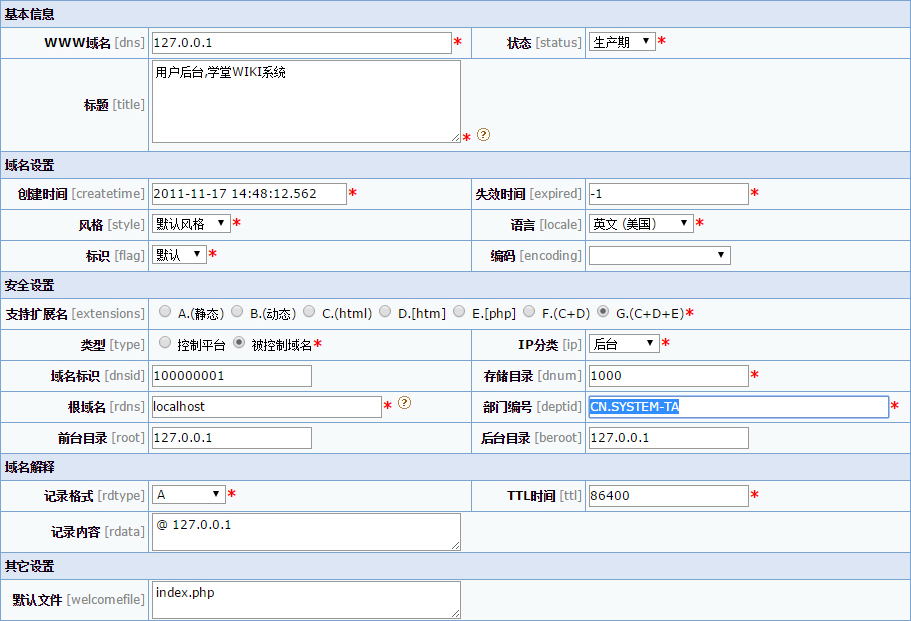The height and width of the screenshot is (621, 911).
Task: Choose the 控制平台 type radio button
Action: [x=166, y=343]
